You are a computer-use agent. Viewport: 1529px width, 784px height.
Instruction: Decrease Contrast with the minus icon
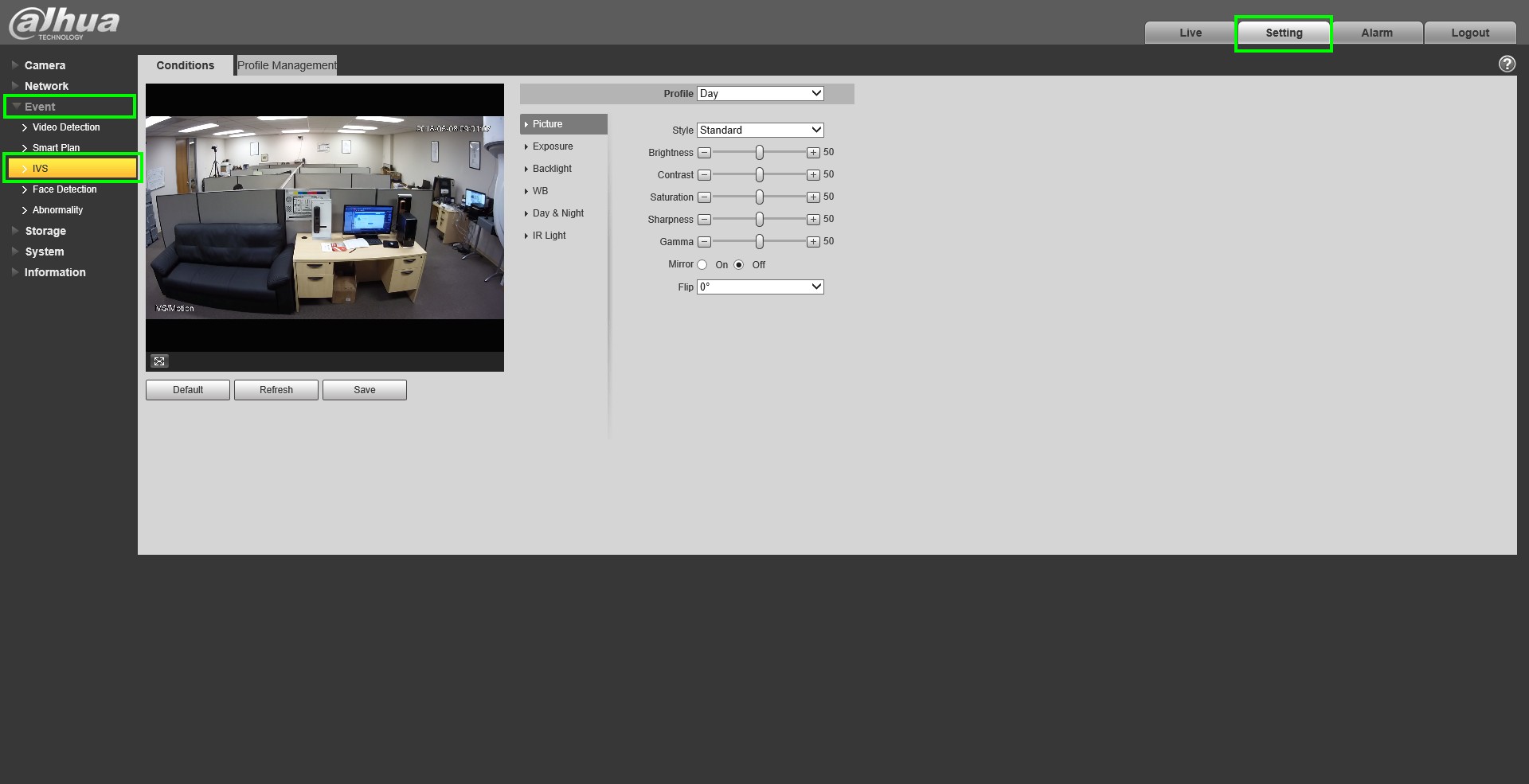(704, 175)
